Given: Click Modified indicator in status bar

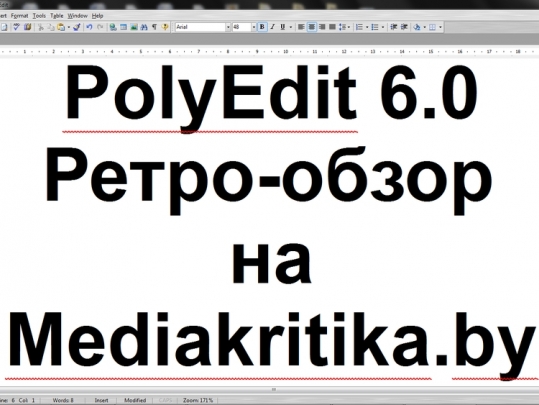Looking at the screenshot, I should pos(135,400).
